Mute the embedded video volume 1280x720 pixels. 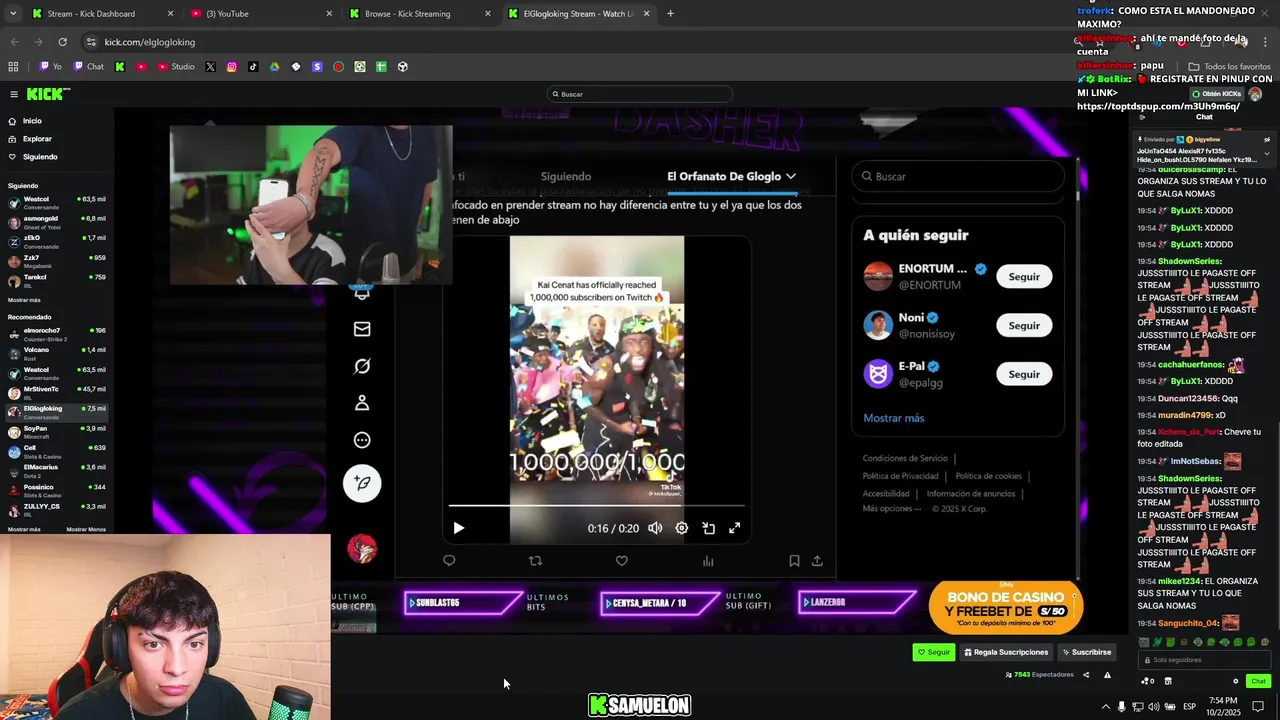[x=655, y=528]
